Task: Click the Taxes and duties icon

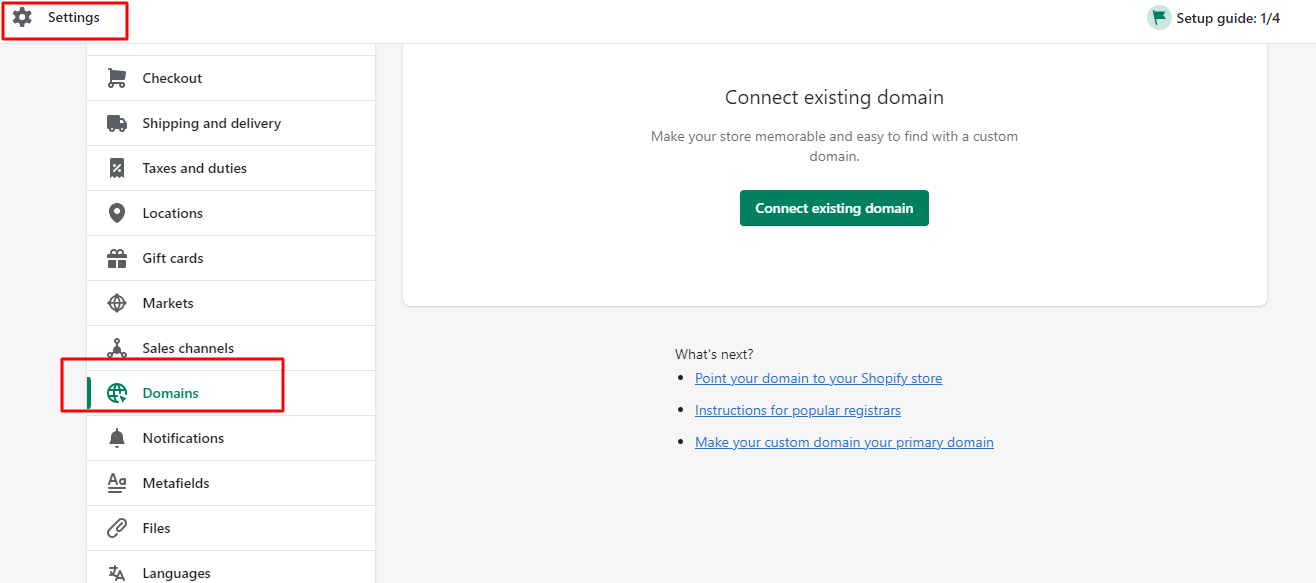Action: pos(116,167)
